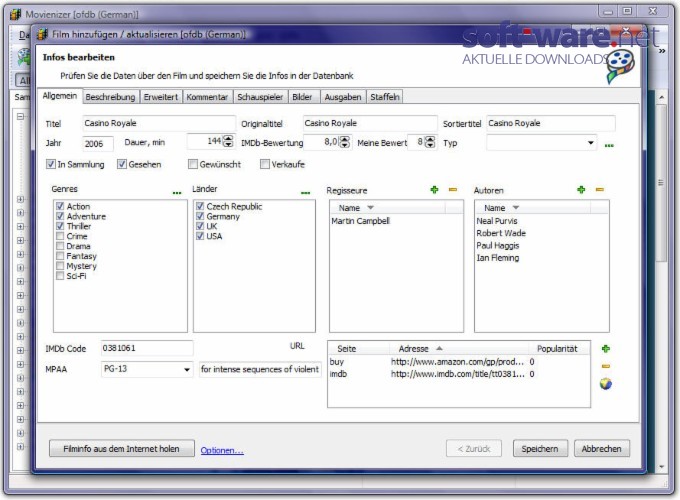Enable the Gewünscht checkbox

coord(193,164)
